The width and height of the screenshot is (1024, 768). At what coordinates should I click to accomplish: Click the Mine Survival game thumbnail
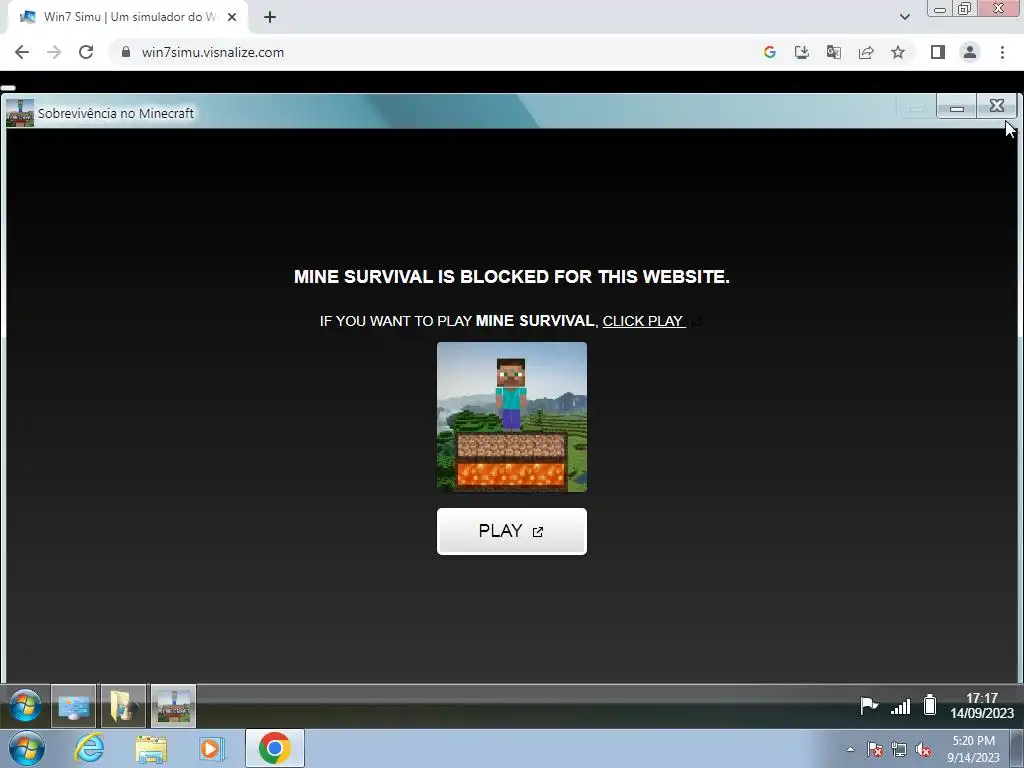511,417
